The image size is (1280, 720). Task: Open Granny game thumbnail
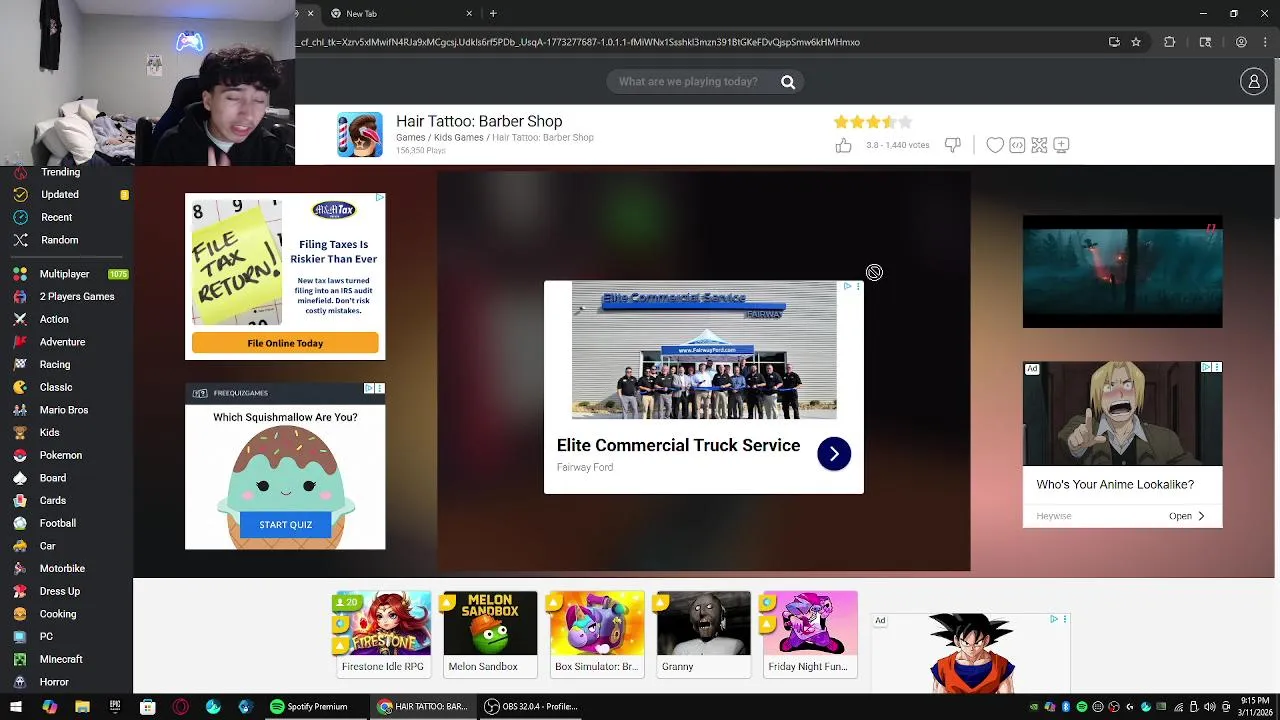pyautogui.click(x=703, y=634)
